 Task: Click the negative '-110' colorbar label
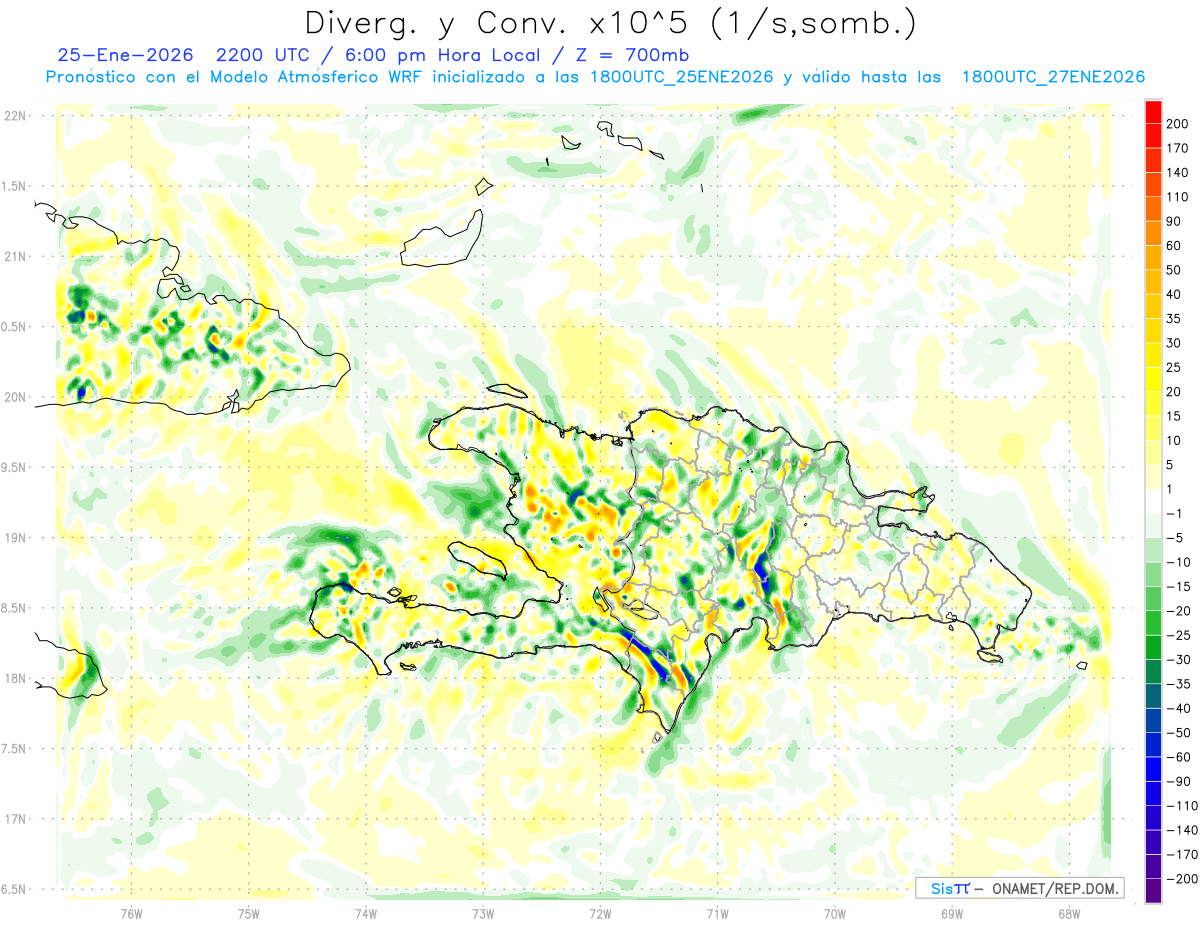[x=1181, y=806]
